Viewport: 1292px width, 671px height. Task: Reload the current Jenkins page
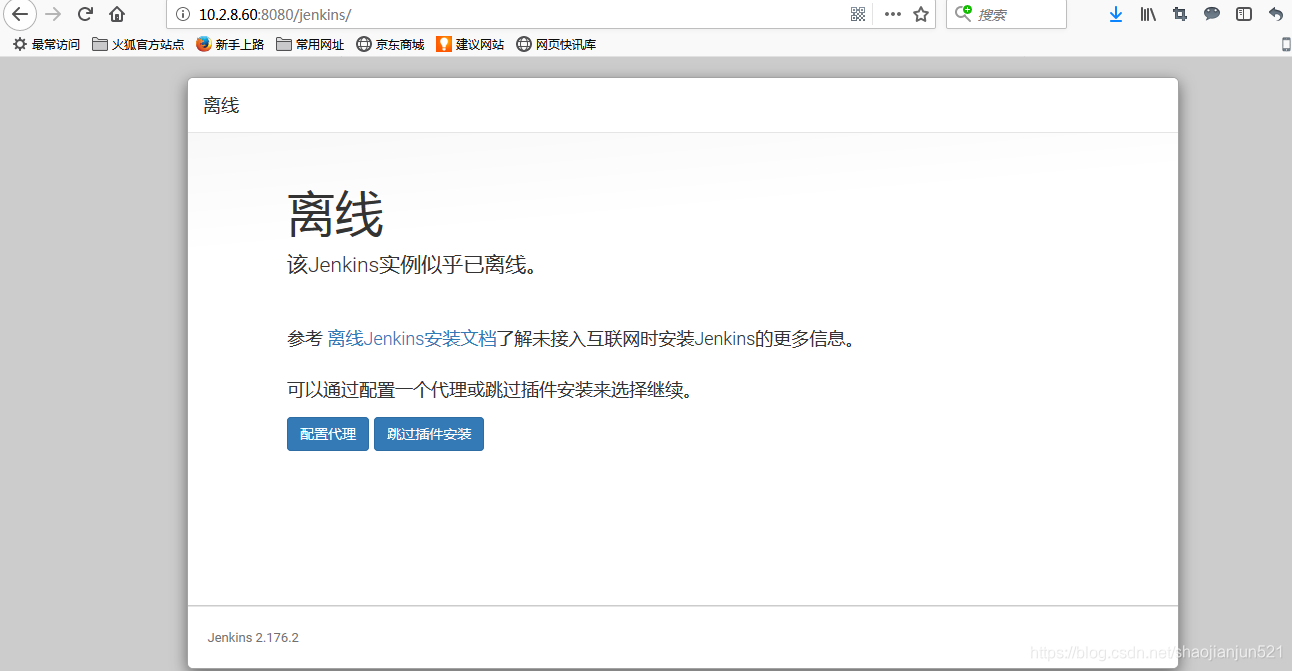85,14
